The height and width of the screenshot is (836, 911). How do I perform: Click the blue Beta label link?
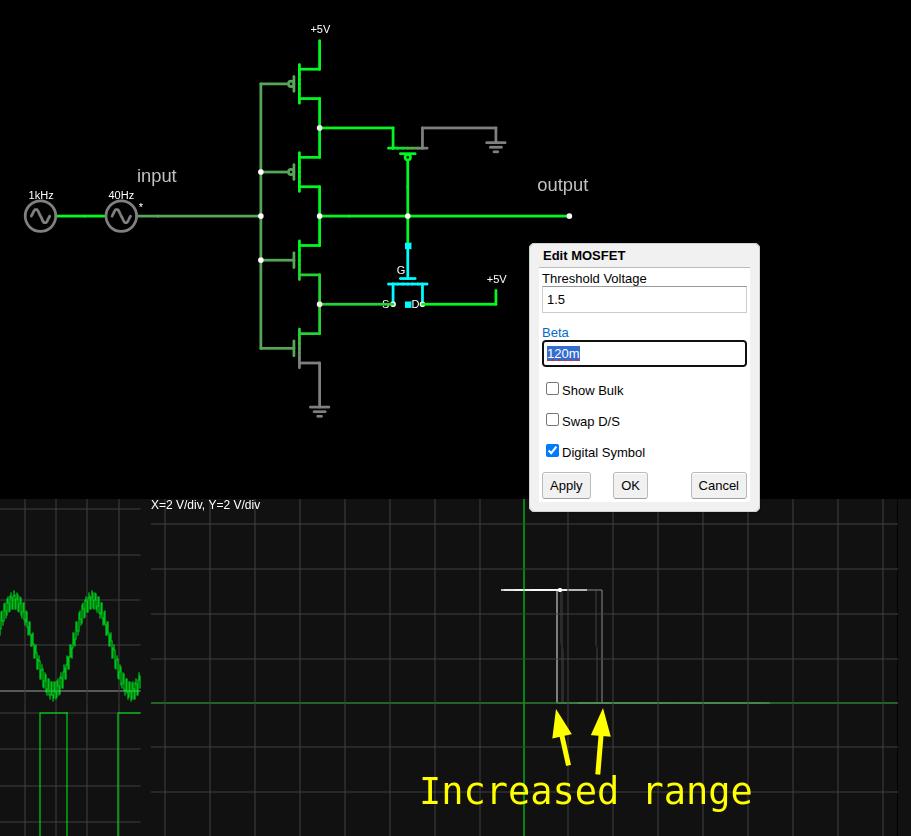[x=555, y=333]
